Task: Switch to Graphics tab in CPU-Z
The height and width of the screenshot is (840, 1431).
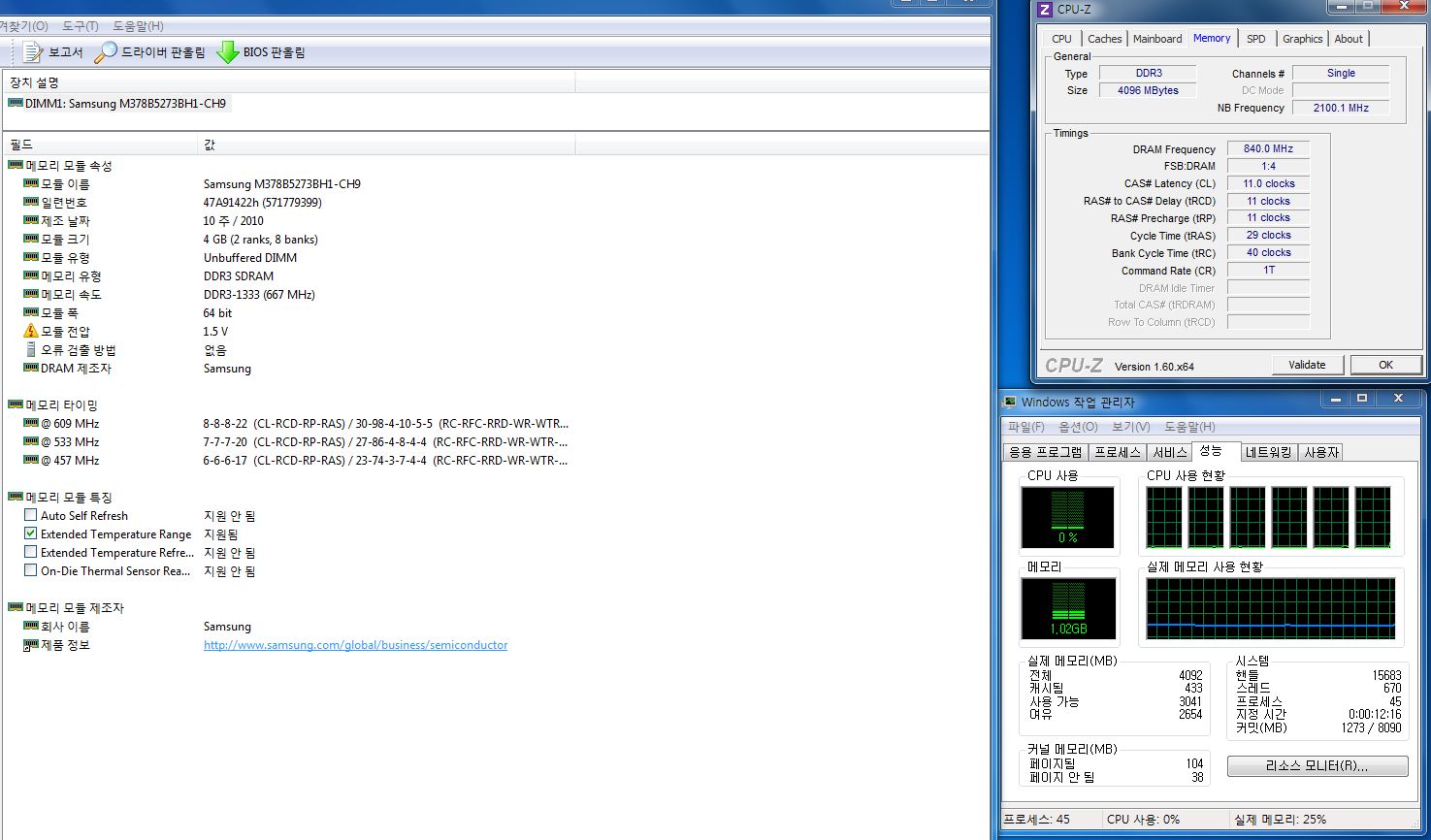Action: [1302, 39]
